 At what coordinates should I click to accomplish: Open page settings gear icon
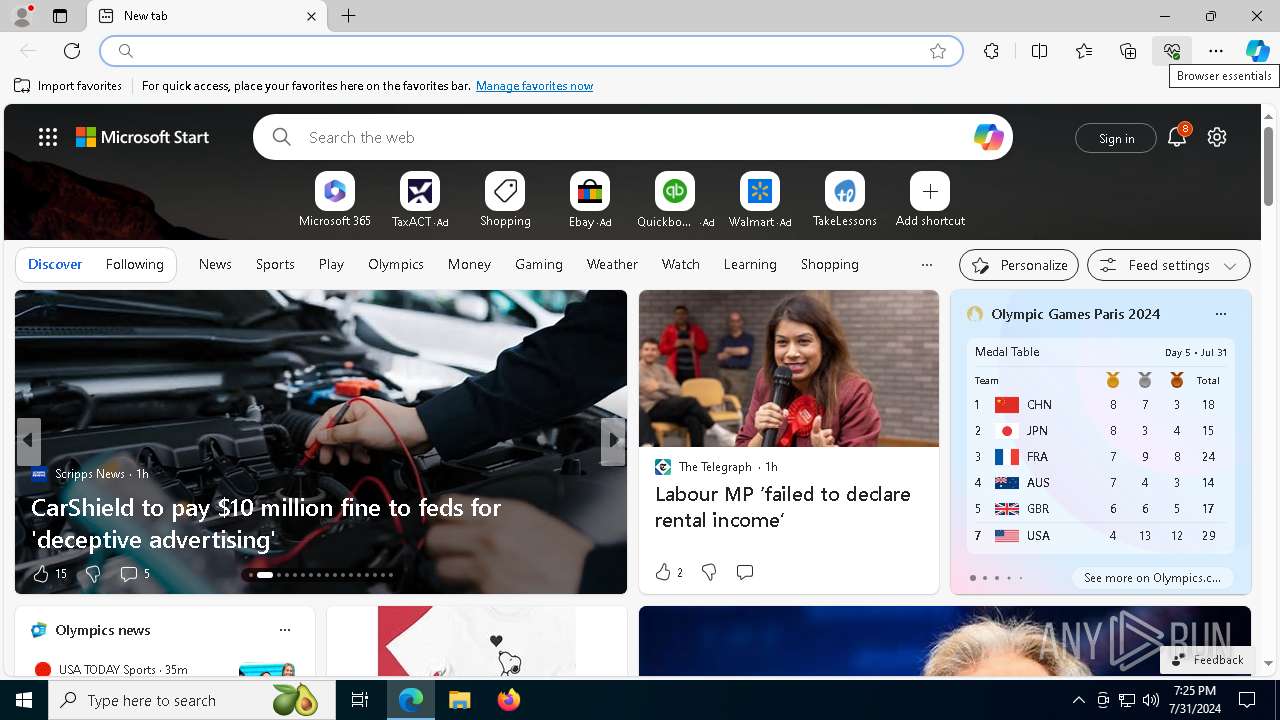1217,137
